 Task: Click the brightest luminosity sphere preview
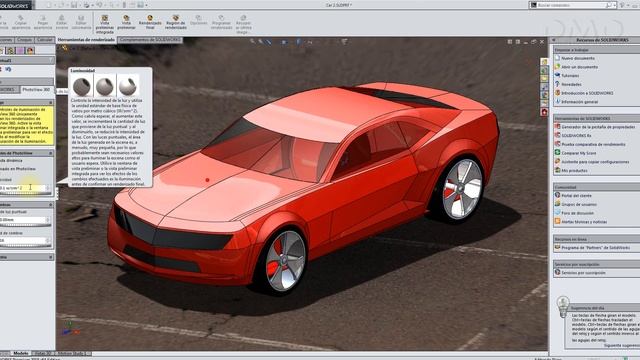[x=128, y=87]
